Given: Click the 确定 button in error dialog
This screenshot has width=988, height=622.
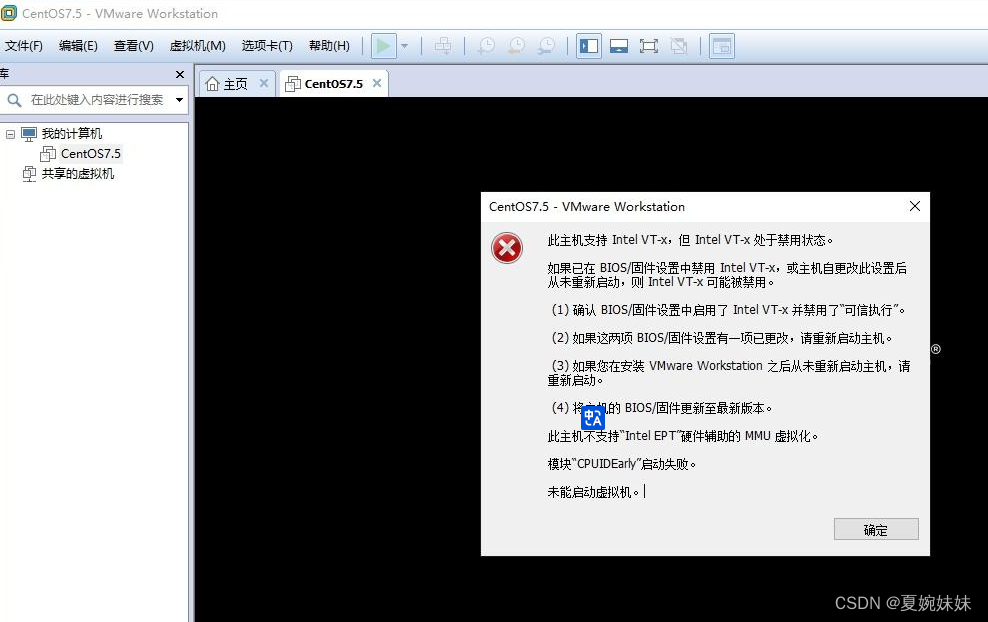Looking at the screenshot, I should tap(875, 529).
